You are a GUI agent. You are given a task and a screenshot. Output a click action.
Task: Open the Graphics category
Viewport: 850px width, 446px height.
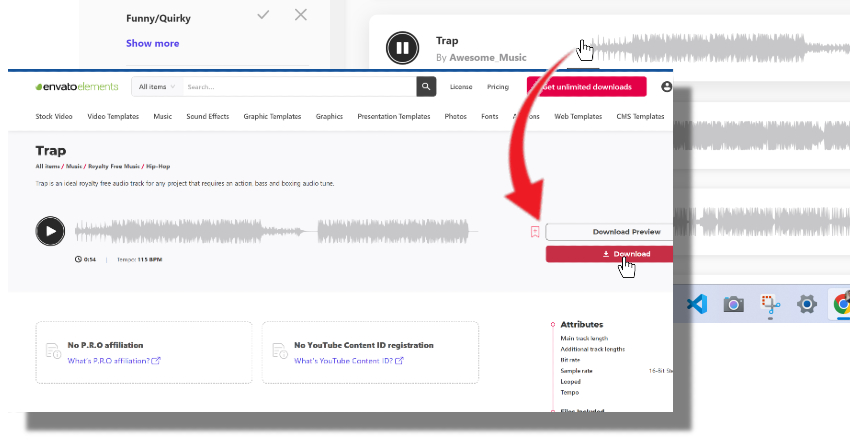(x=329, y=117)
